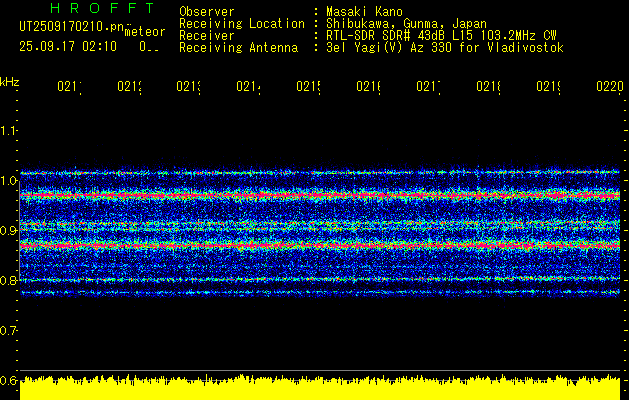Click the thin signal line just above 1.0 kHz
The height and width of the screenshot is (400, 629).
(x=320, y=173)
